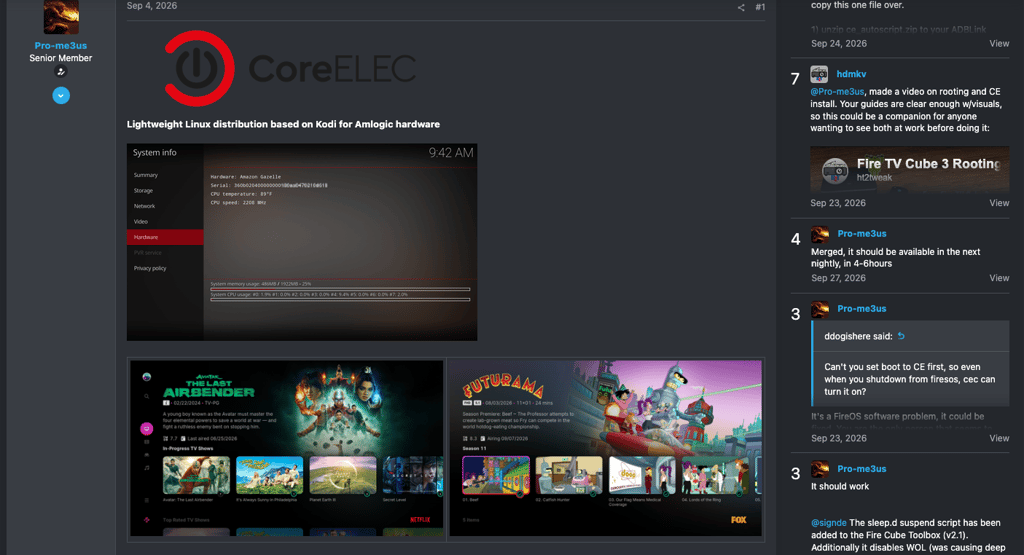The height and width of the screenshot is (555, 1024).
Task: View the Sep 23 reply quoting ddogishere
Action: 999,439
